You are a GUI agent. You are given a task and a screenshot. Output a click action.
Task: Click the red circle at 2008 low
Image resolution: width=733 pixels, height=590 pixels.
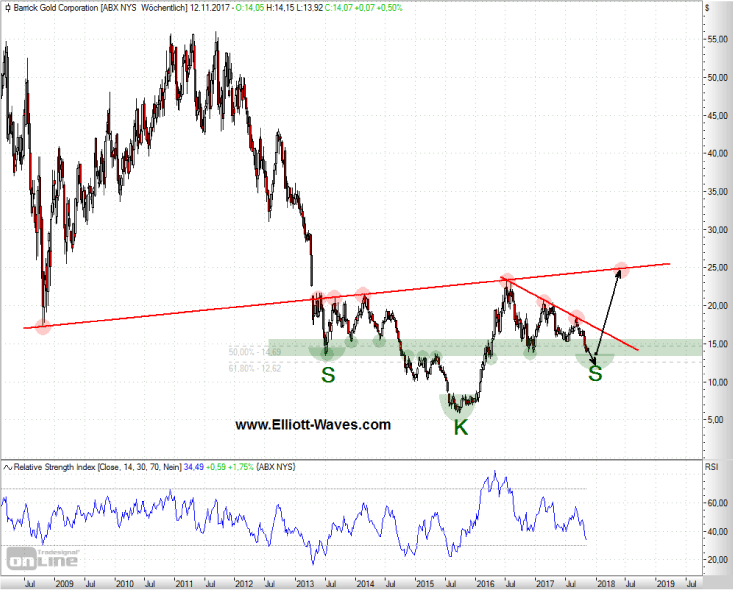[x=43, y=326]
